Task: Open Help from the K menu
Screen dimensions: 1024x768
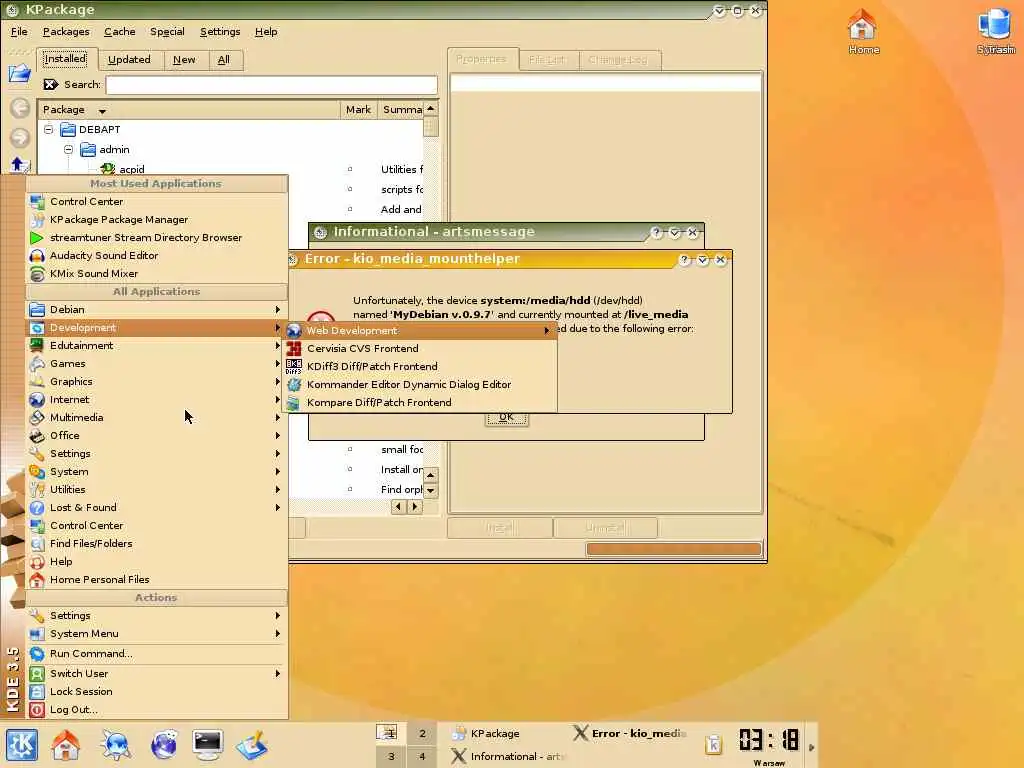Action: pos(157,562)
